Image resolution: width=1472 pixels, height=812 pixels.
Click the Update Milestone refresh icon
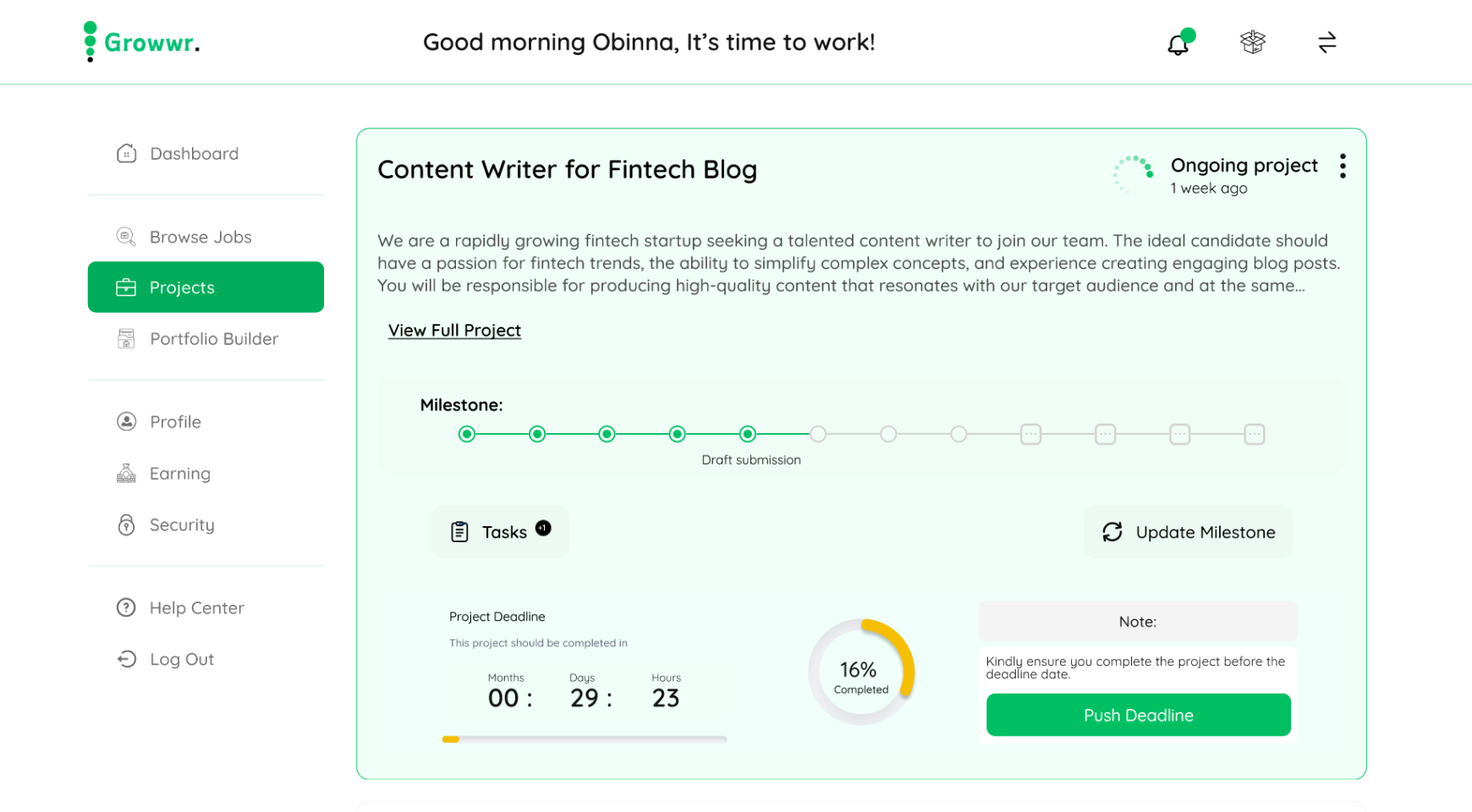1112,532
